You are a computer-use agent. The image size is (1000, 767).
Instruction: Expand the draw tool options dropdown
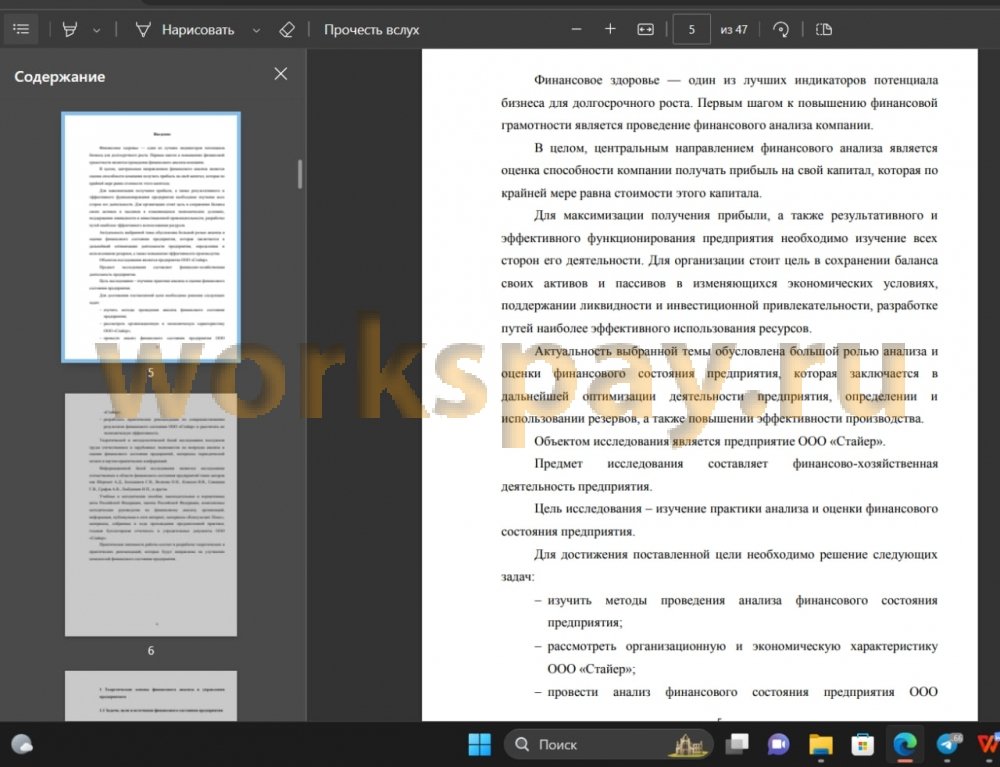pos(256,30)
